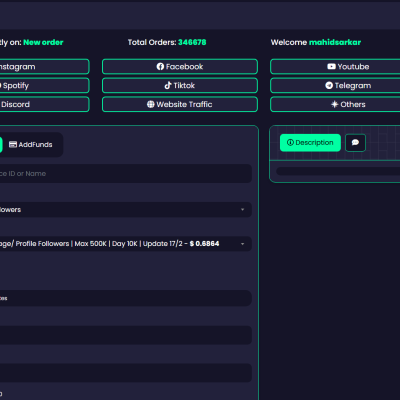The image size is (400, 400).
Task: Click the Telegram paper plane icon
Action: 329,85
